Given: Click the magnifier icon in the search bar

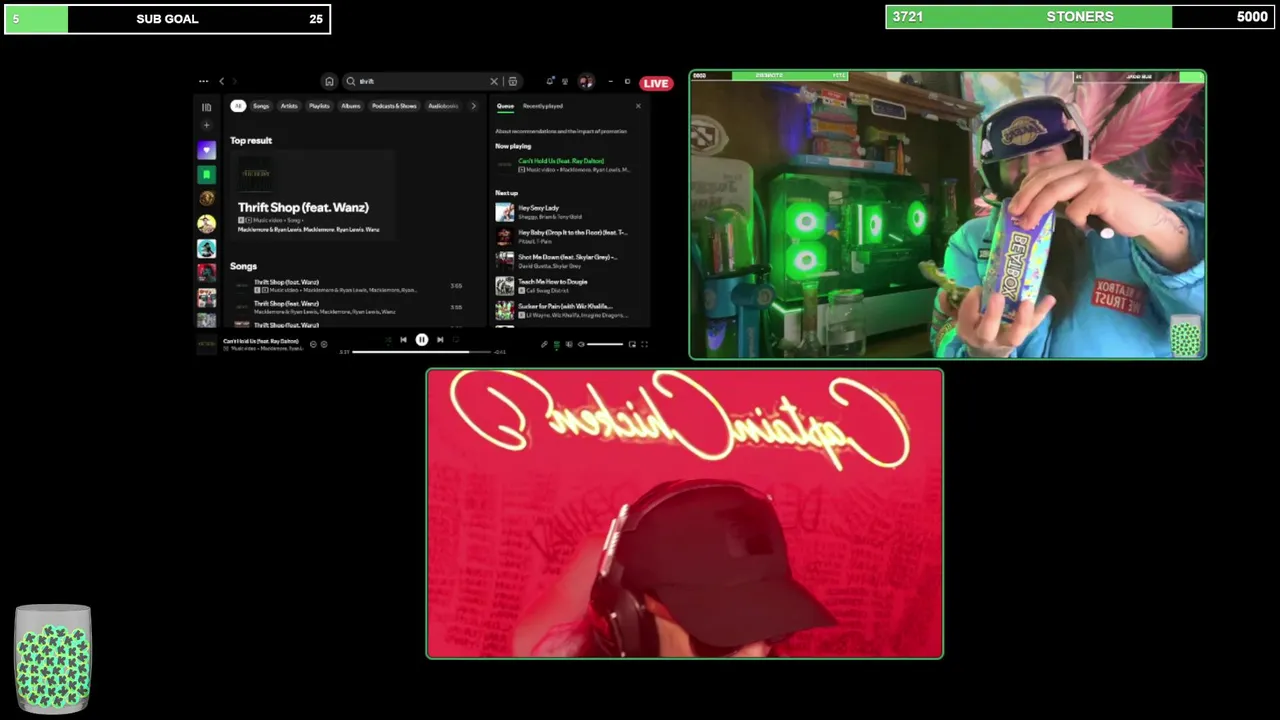Looking at the screenshot, I should tap(351, 82).
